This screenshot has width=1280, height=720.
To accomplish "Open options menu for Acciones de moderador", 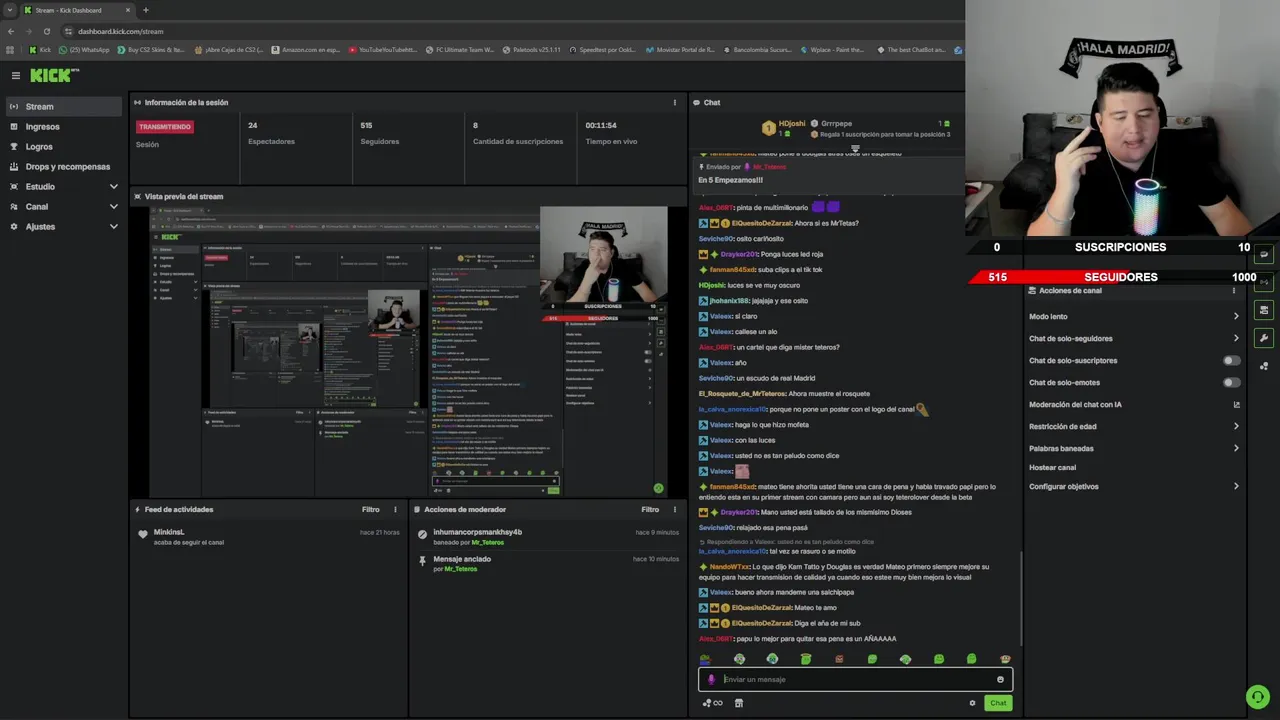I will (x=674, y=509).
